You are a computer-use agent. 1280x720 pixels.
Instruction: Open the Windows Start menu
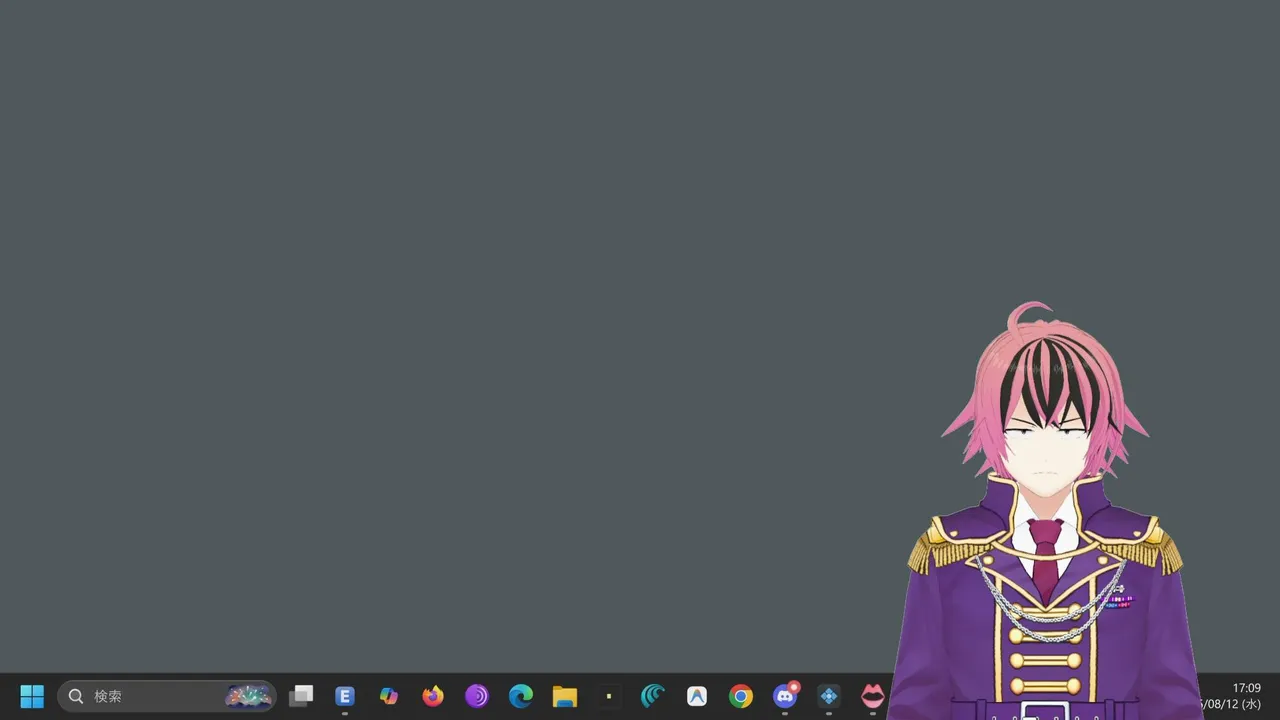click(x=32, y=696)
